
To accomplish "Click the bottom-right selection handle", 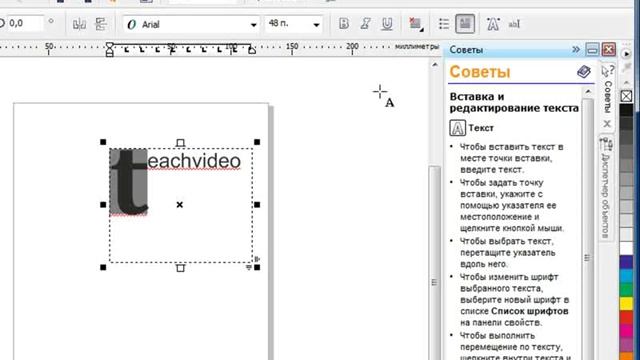I will (x=257, y=267).
